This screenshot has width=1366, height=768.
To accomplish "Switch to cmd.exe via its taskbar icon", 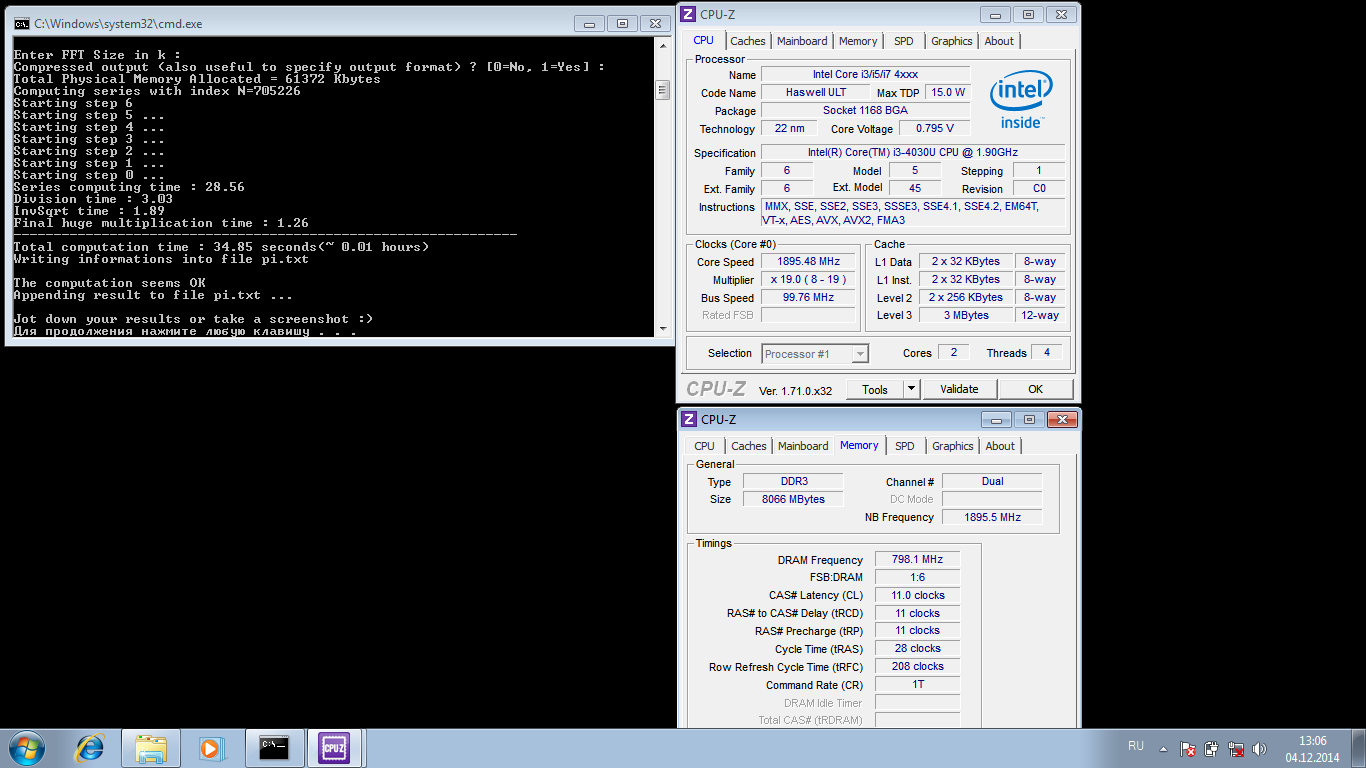I will pyautogui.click(x=274, y=747).
